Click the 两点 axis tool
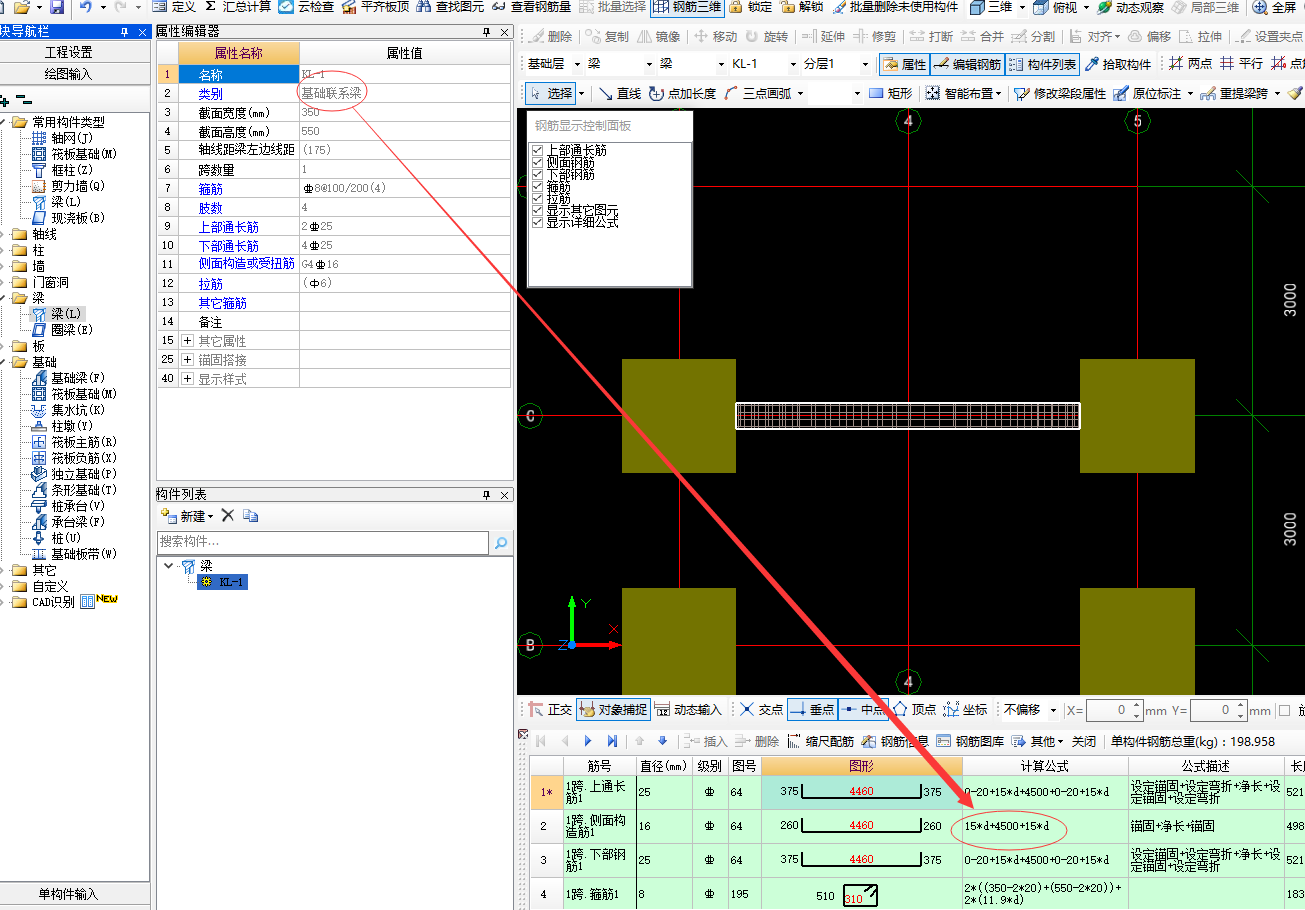This screenshot has width=1305, height=910. point(1190,64)
